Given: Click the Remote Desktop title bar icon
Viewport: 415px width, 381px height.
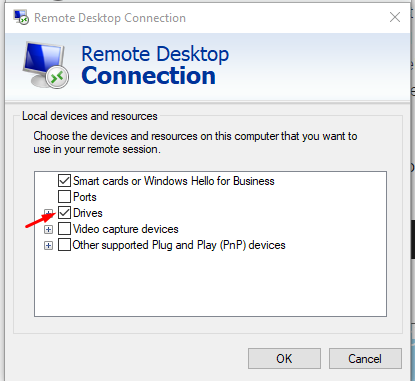Looking at the screenshot, I should pyautogui.click(x=21, y=17).
